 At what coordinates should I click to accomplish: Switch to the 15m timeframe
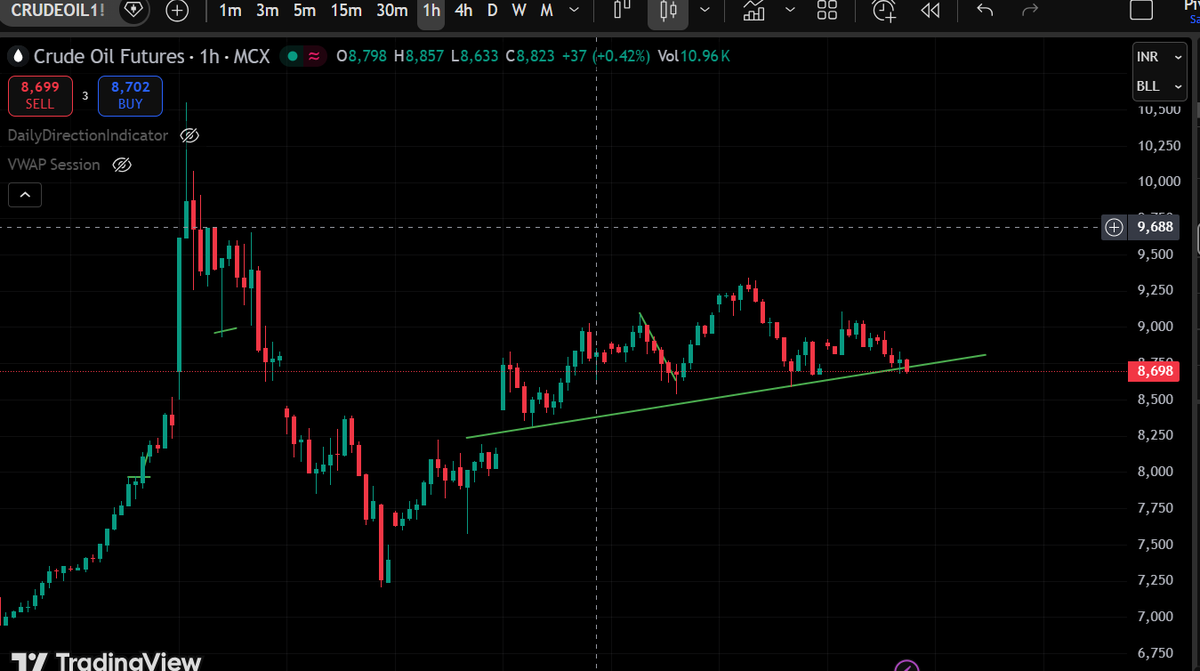[x=346, y=10]
